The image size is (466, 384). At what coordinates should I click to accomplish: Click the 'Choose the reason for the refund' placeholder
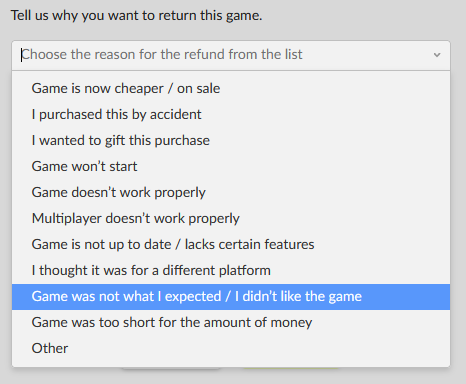(162, 55)
